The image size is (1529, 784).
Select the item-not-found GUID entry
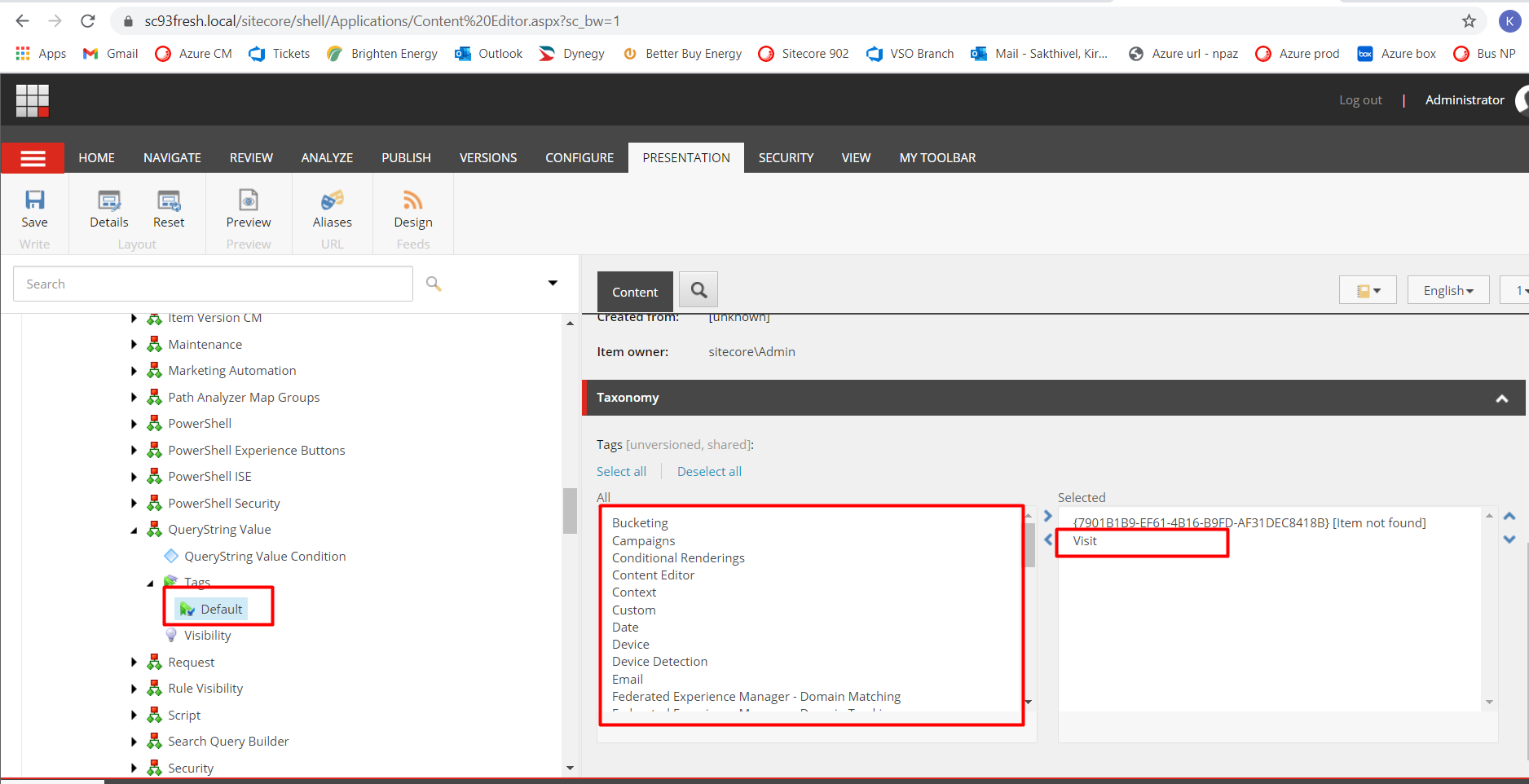tap(1249, 523)
